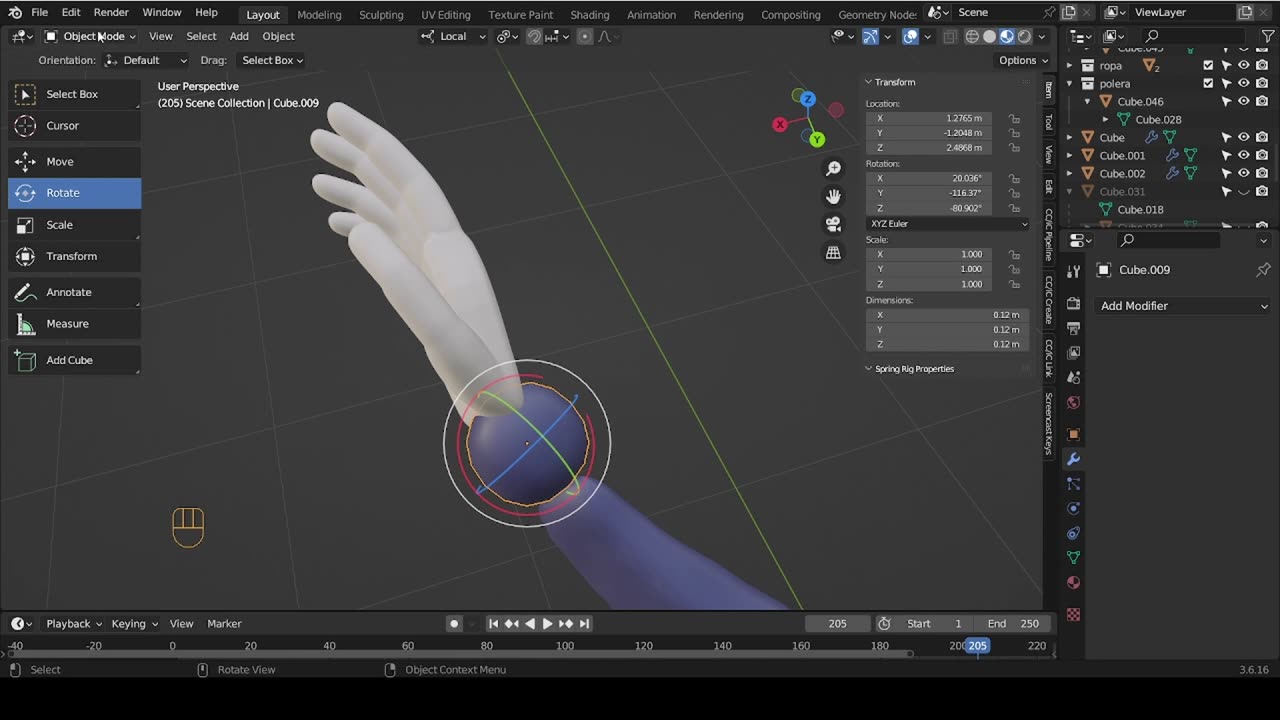Activate the Annotate tool

pyautogui.click(x=74, y=292)
